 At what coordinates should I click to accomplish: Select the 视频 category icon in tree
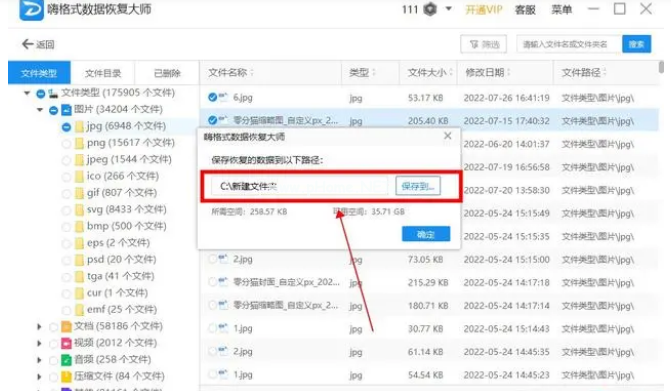(66, 343)
